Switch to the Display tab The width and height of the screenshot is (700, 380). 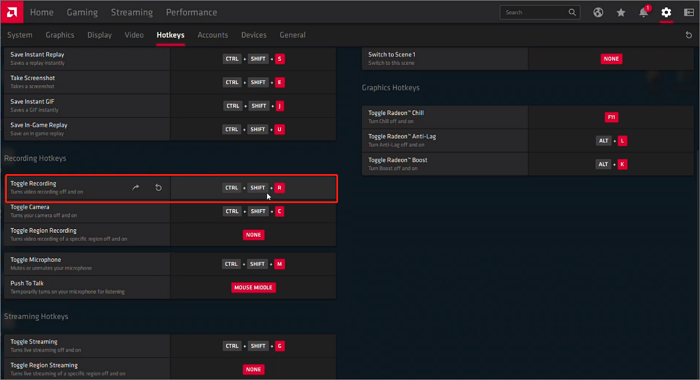click(100, 35)
